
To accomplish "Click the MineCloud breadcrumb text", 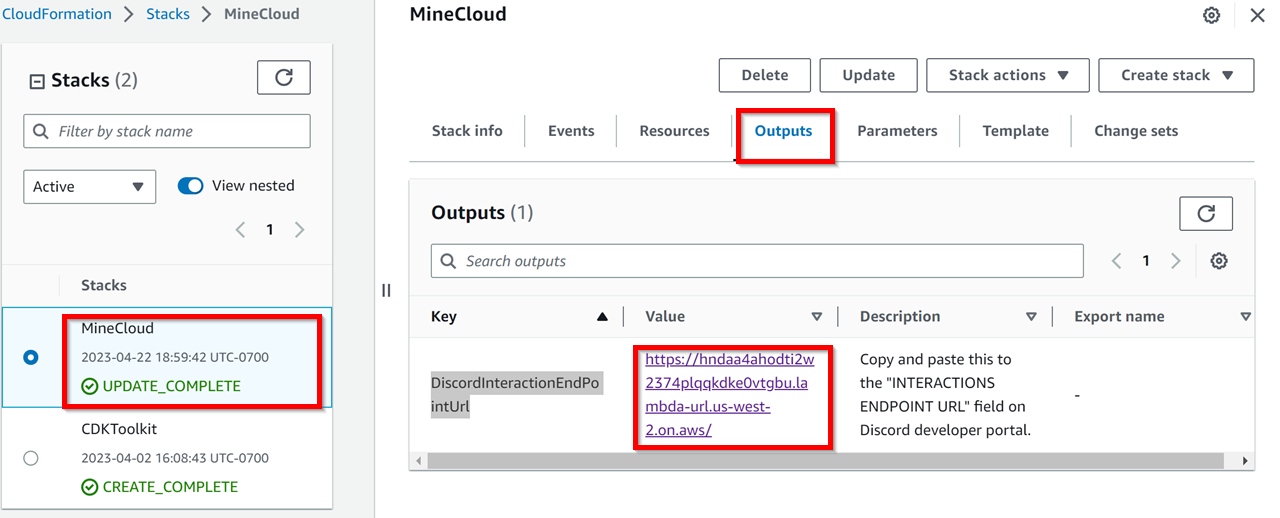I will coord(261,14).
